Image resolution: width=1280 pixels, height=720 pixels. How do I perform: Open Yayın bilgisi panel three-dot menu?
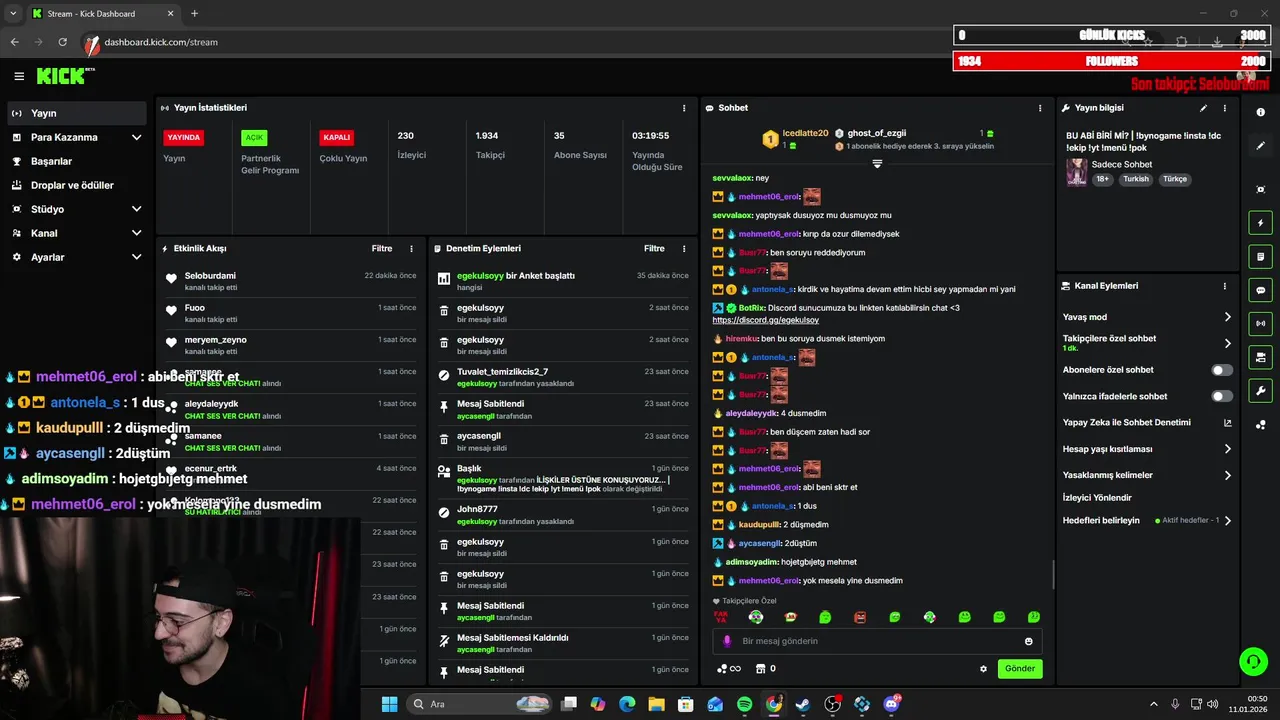coord(1225,108)
